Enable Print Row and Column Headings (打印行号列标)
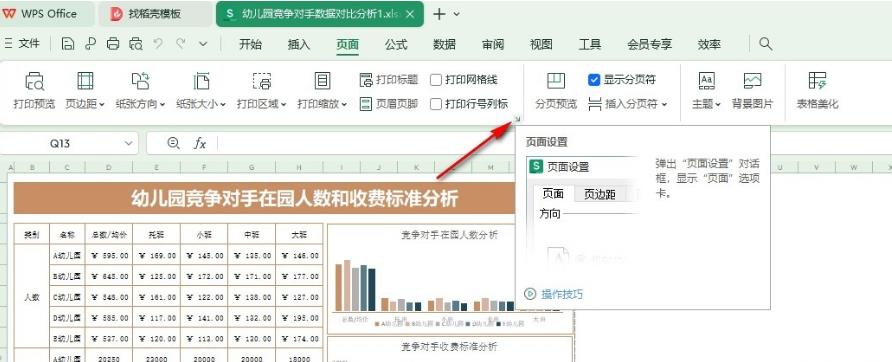892x362 pixels. (436, 104)
